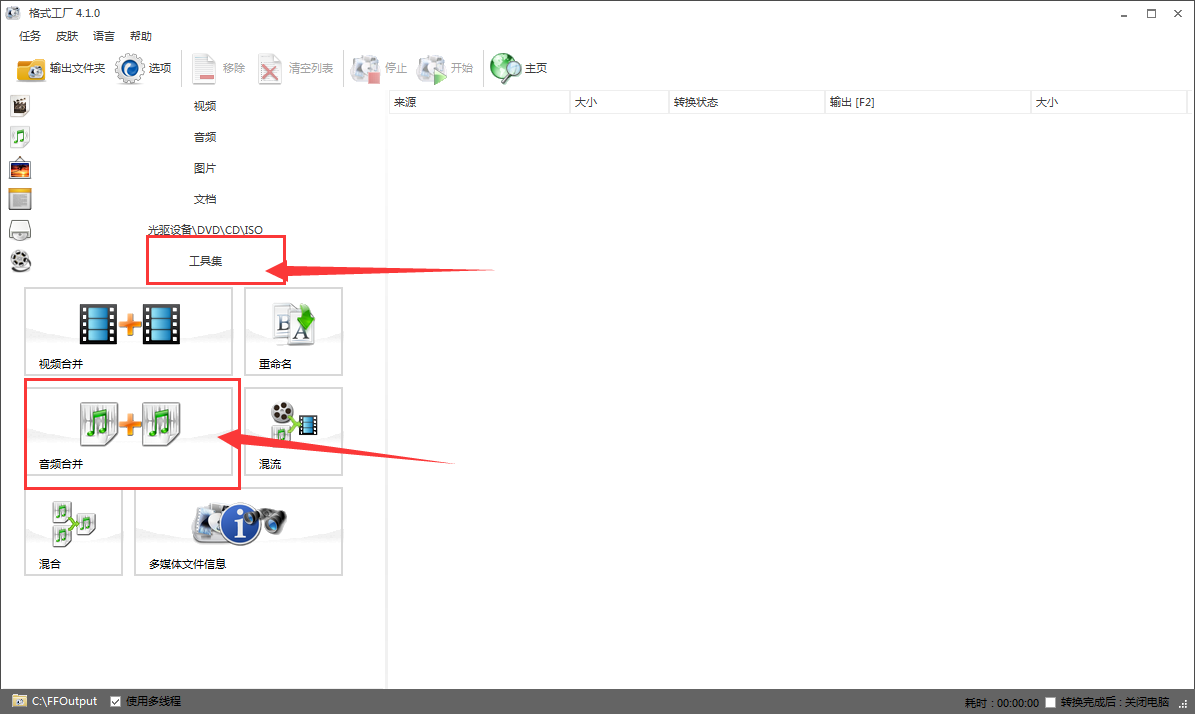The width and height of the screenshot is (1195, 714).
Task: Open the 视频合并 video joiner tool
Action: tap(129, 331)
